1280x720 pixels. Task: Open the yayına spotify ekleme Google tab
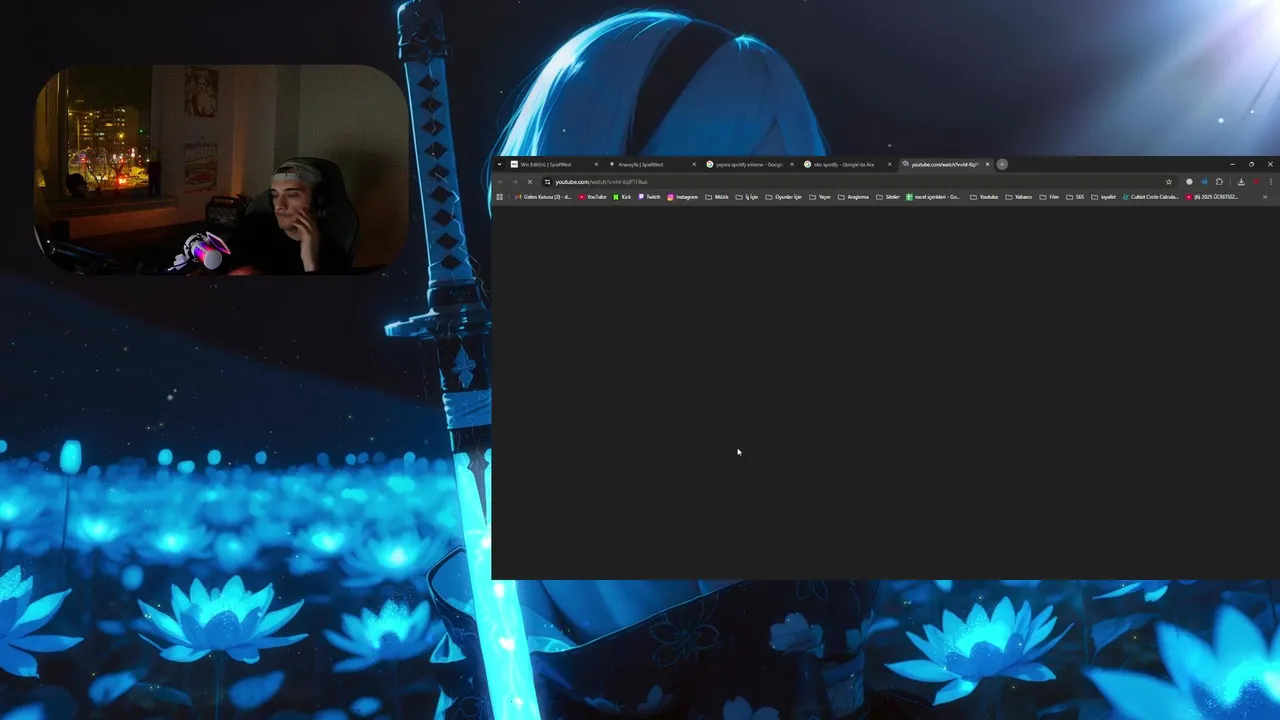[748, 164]
